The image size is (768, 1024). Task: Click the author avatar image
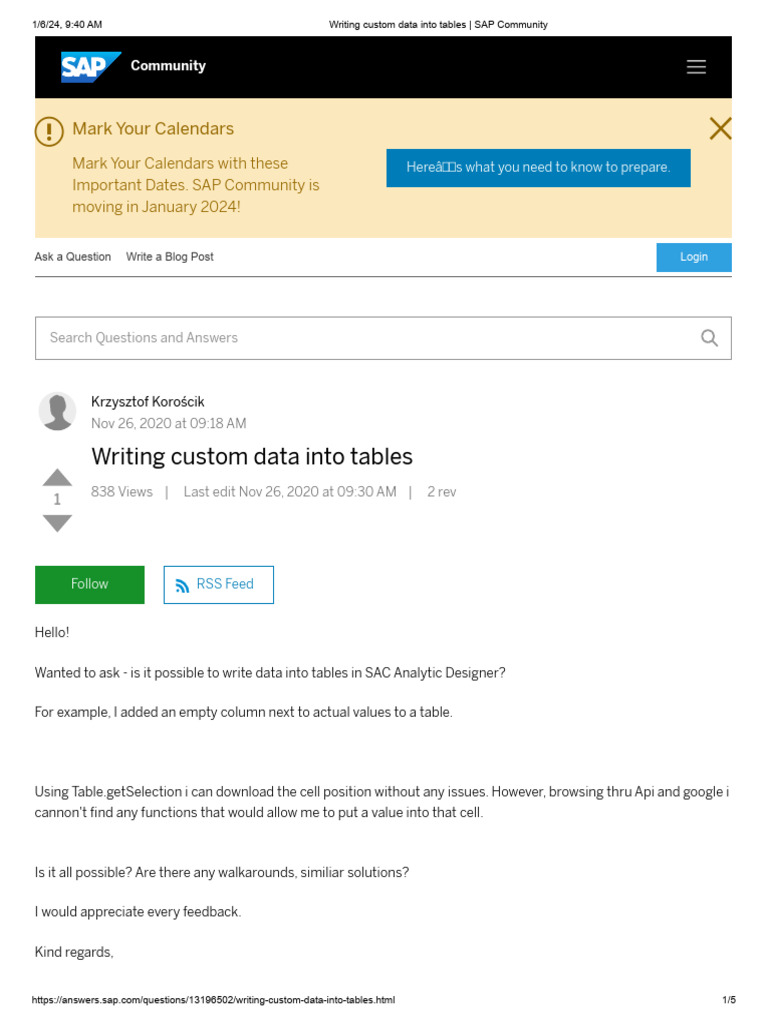tap(57, 411)
